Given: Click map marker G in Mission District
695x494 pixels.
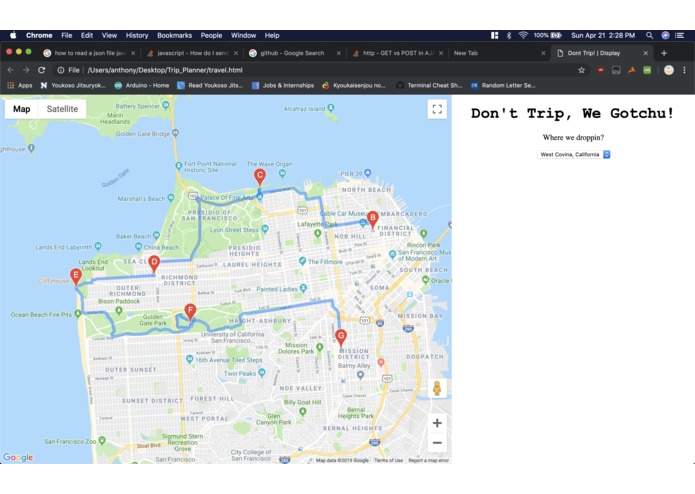Looking at the screenshot, I should 340,337.
